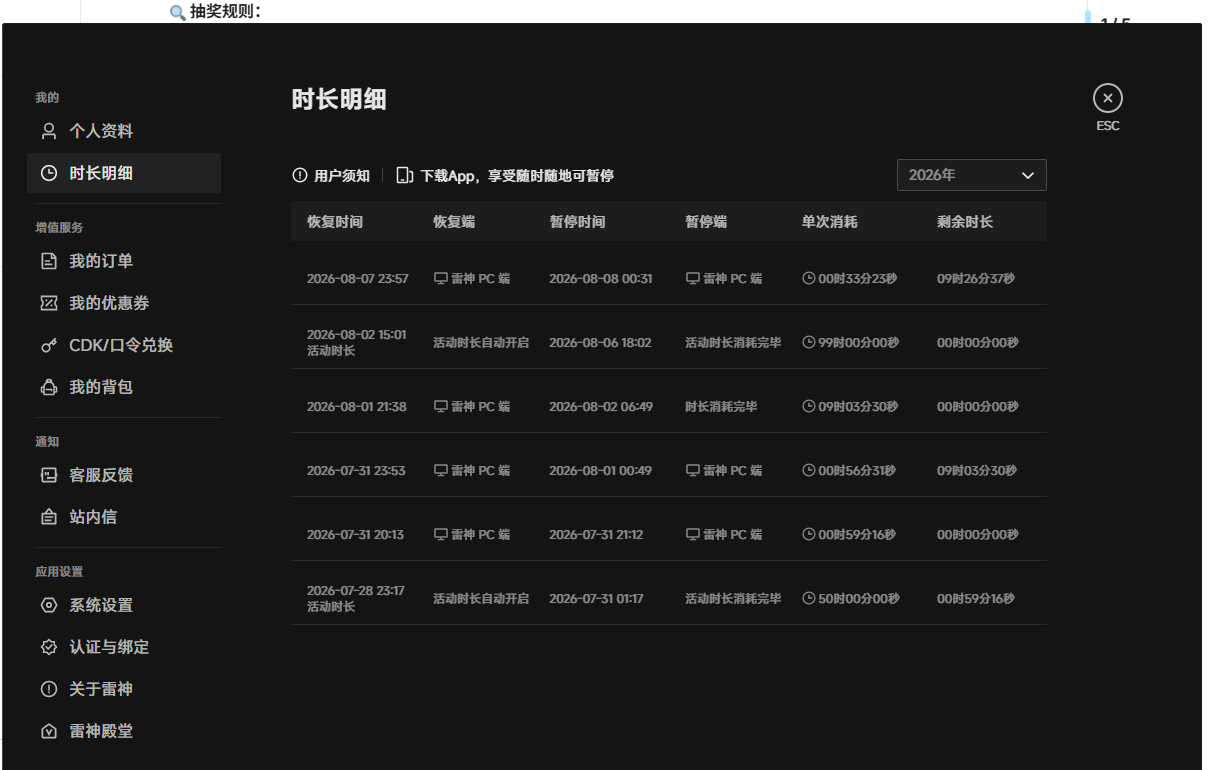Open the 2026年 year dropdown
Screen dimensions: 1216x770
(972, 175)
